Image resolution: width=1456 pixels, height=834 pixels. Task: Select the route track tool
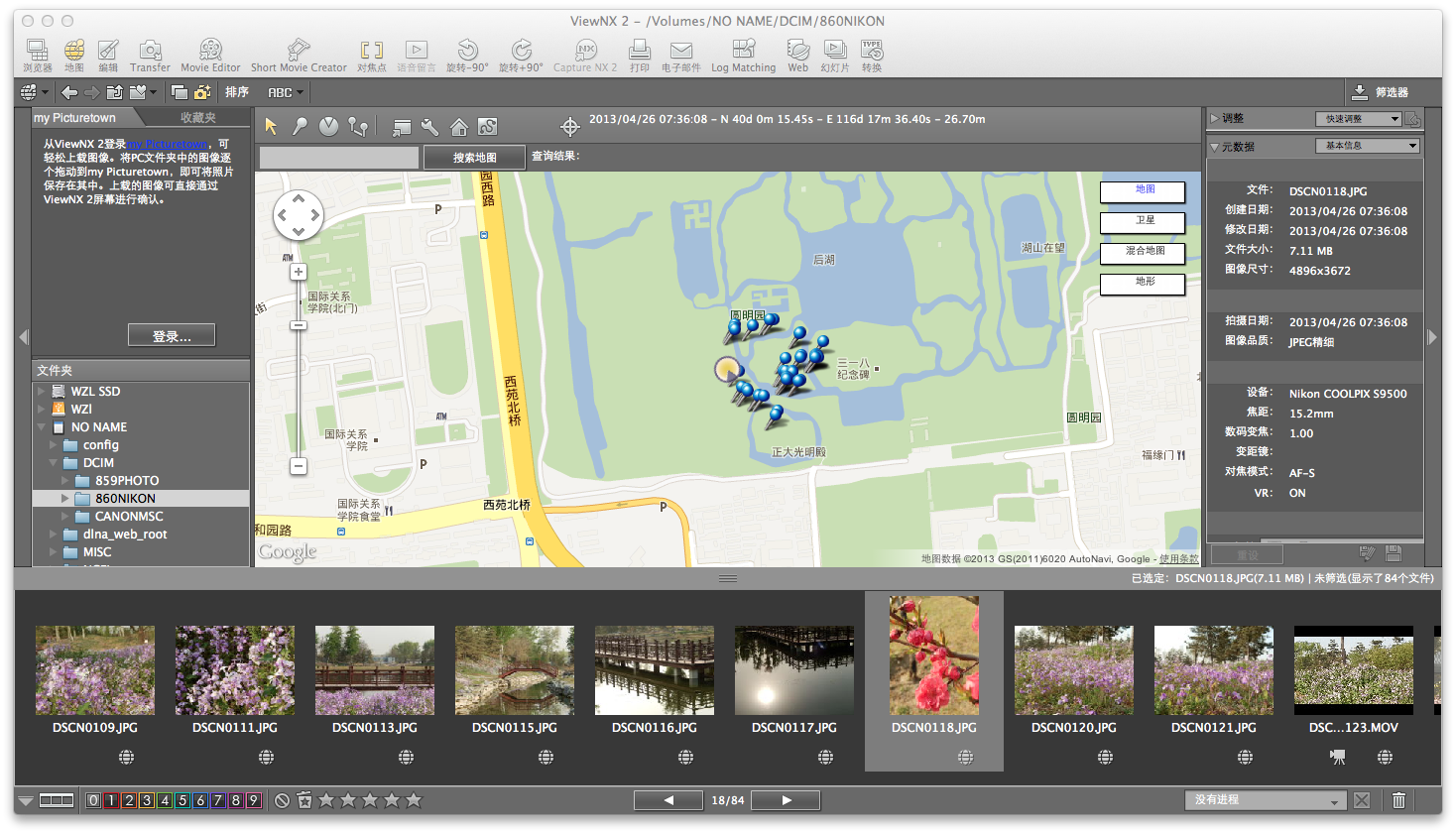(359, 127)
